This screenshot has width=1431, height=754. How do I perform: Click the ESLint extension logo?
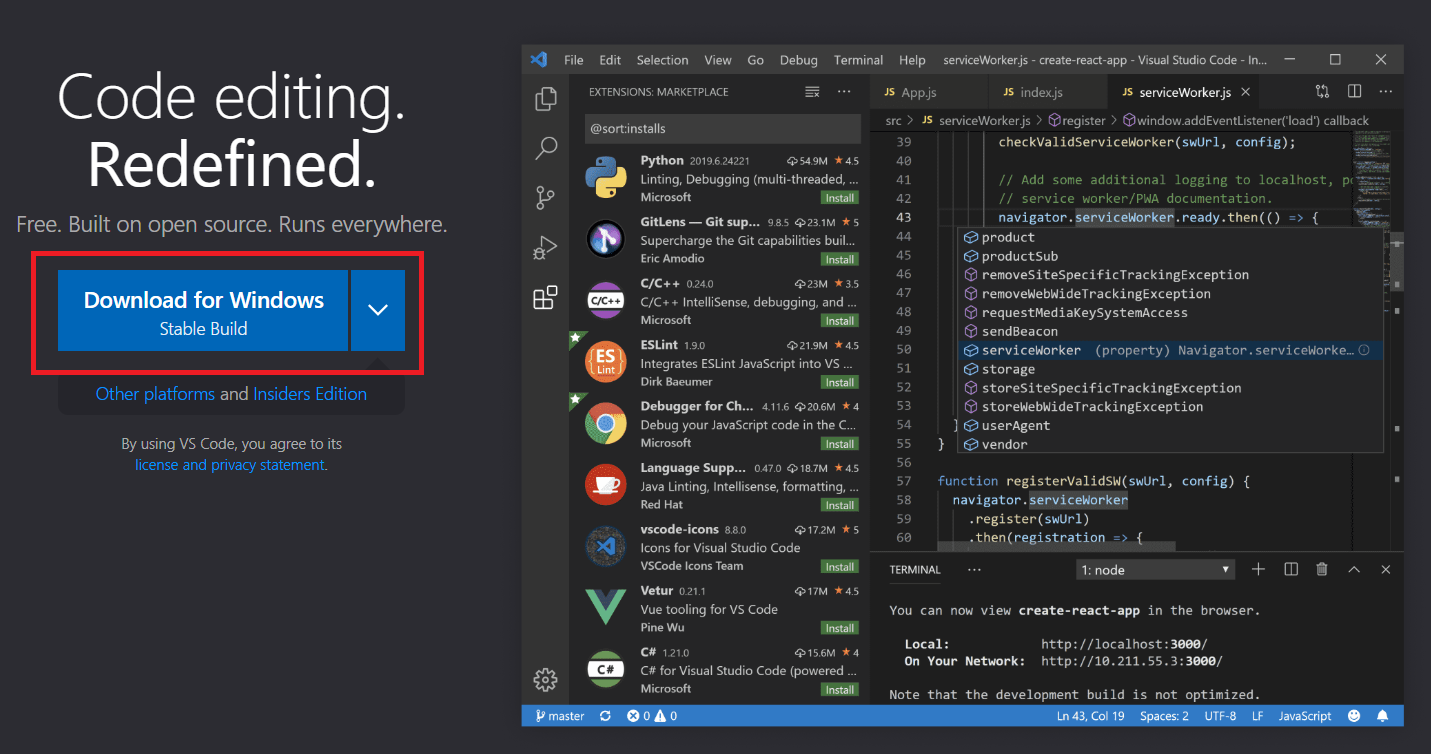[x=605, y=363]
